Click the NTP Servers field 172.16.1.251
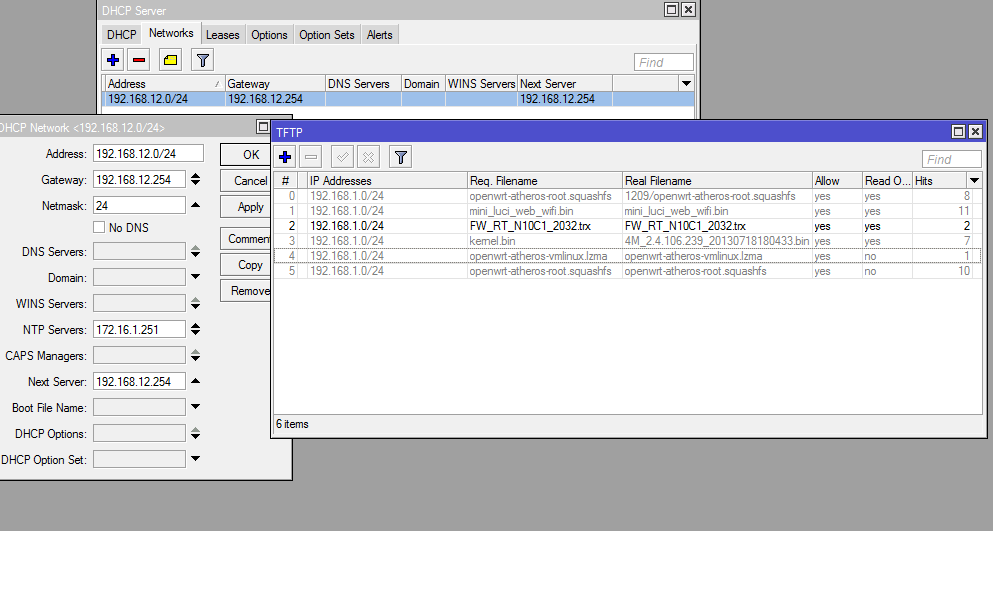Image resolution: width=993 pixels, height=614 pixels. click(x=139, y=329)
